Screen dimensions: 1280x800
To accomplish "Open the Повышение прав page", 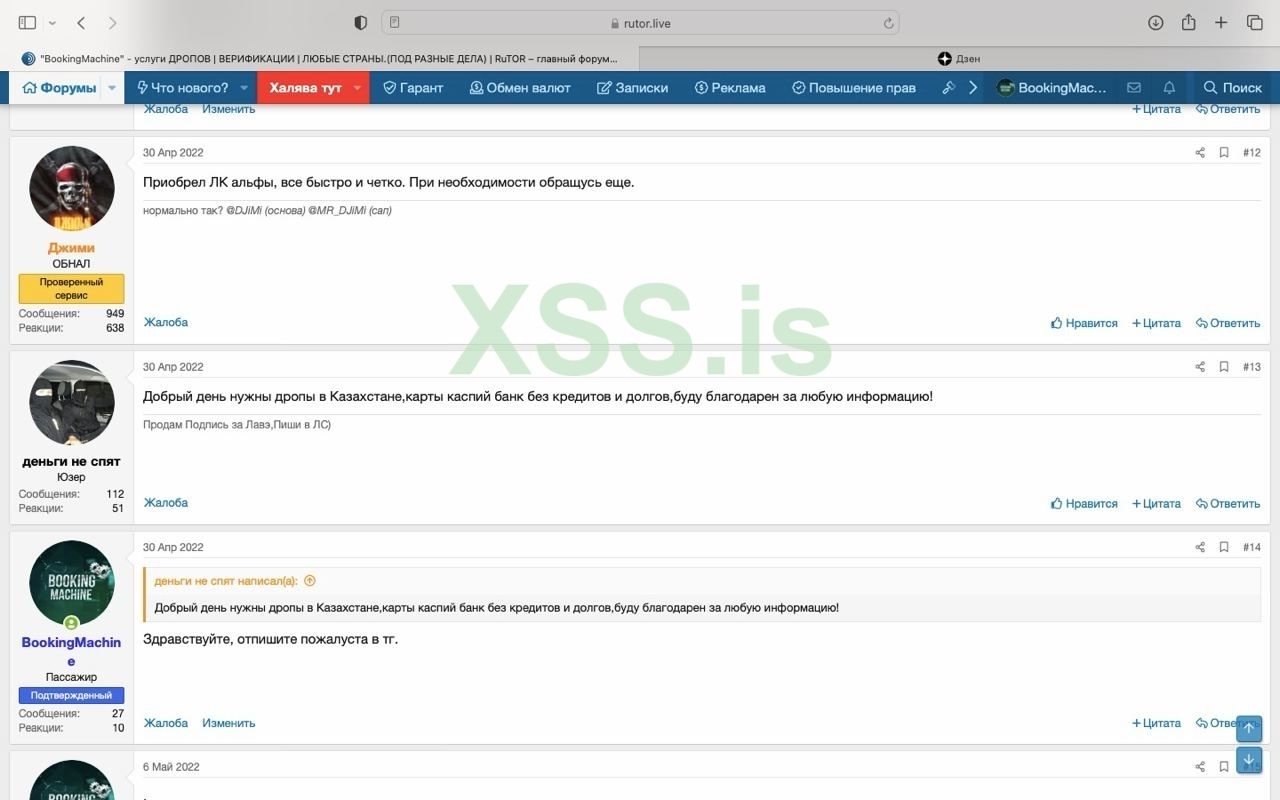I will click(853, 88).
